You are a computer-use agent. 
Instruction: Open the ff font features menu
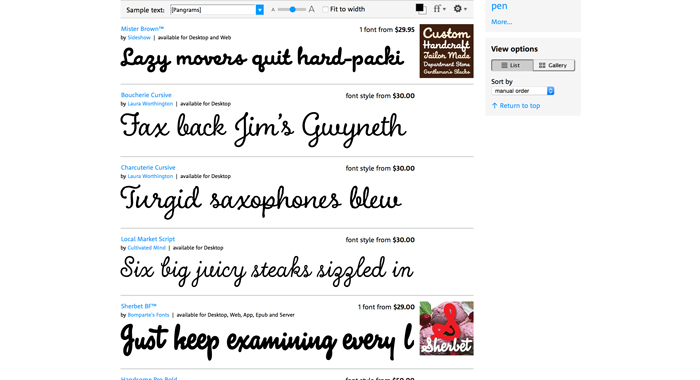(440, 9)
